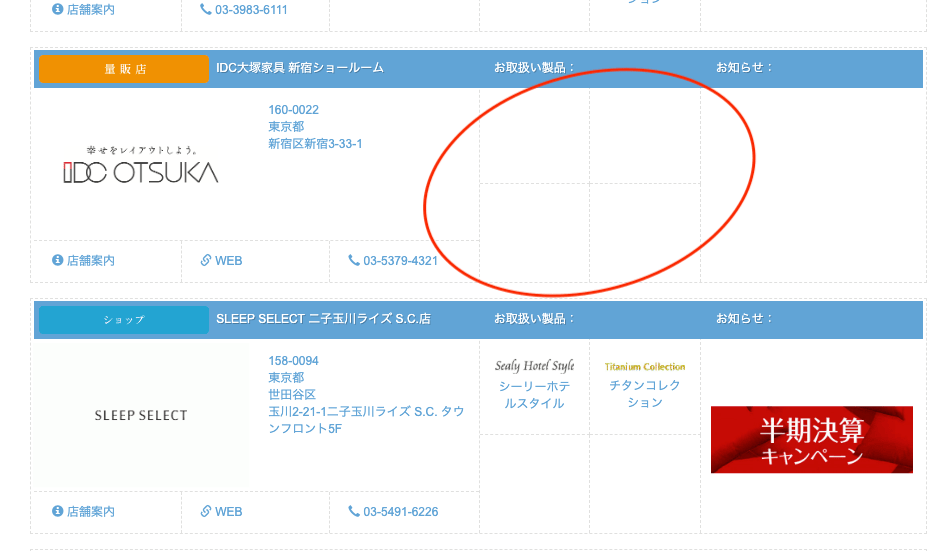The image size is (933, 551).
Task: Click postal code 160-0022
Action: pyautogui.click(x=293, y=109)
